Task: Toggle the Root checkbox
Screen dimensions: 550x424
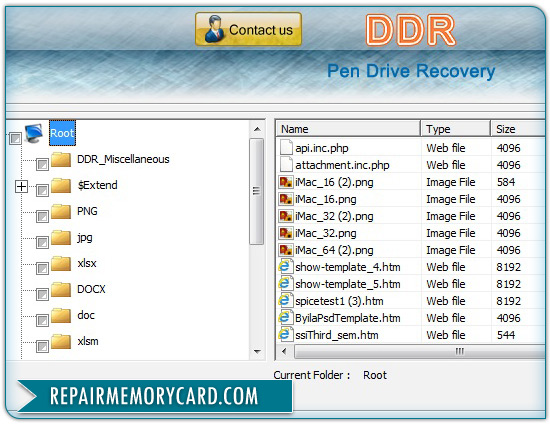Action: tap(15, 138)
